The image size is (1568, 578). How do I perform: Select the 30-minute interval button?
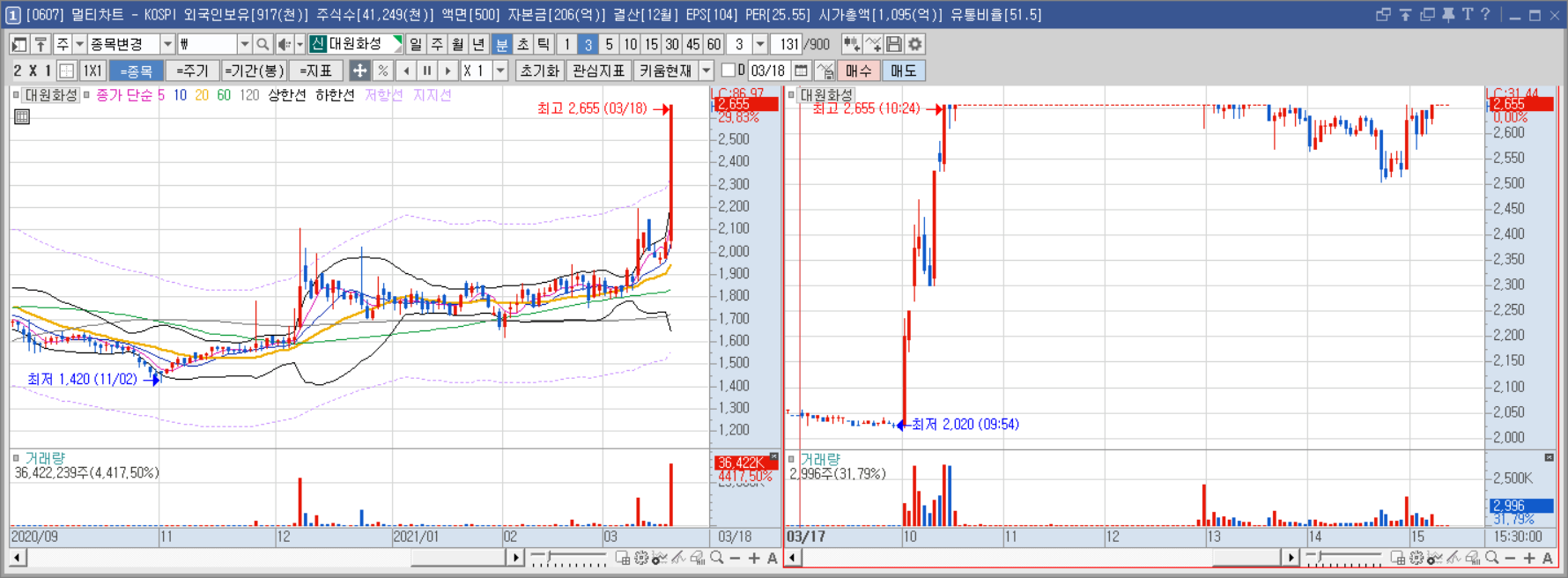click(x=672, y=44)
